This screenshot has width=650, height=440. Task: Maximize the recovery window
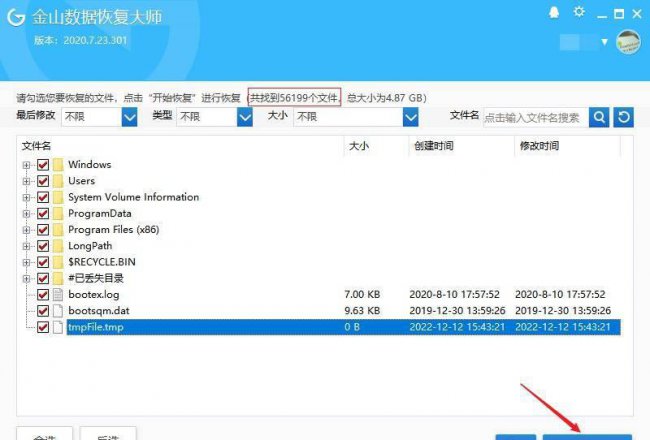coord(619,15)
